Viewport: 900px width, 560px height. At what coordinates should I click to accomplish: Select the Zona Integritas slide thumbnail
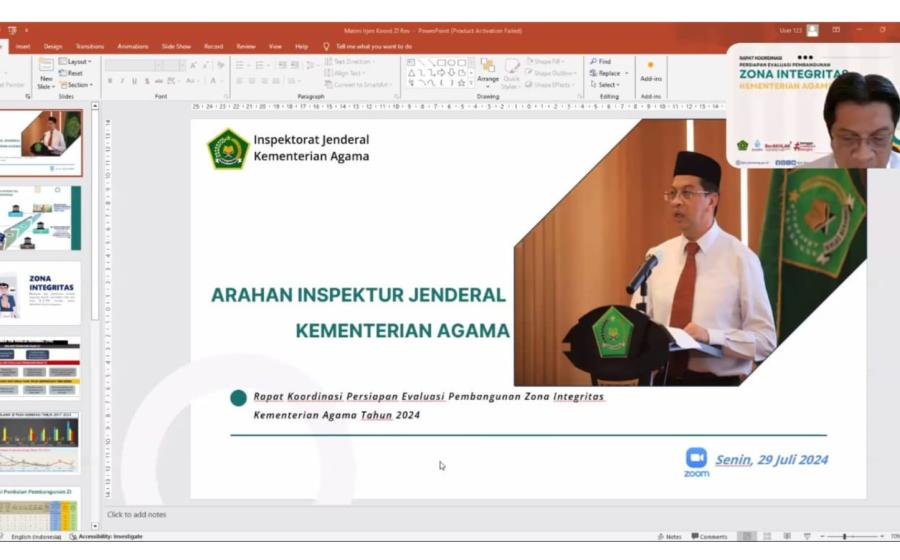[40, 293]
